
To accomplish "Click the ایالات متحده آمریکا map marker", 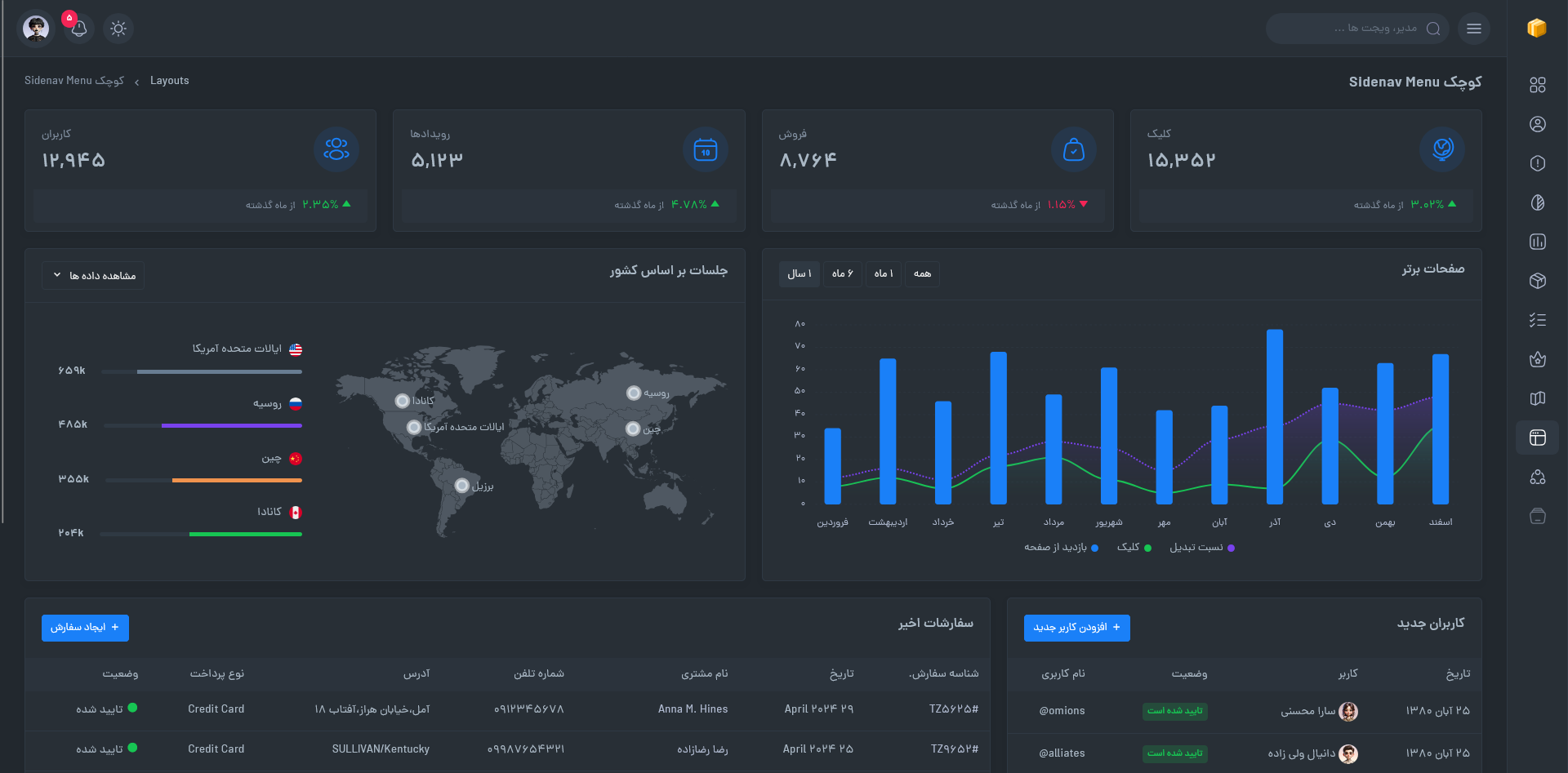I will coord(414,427).
